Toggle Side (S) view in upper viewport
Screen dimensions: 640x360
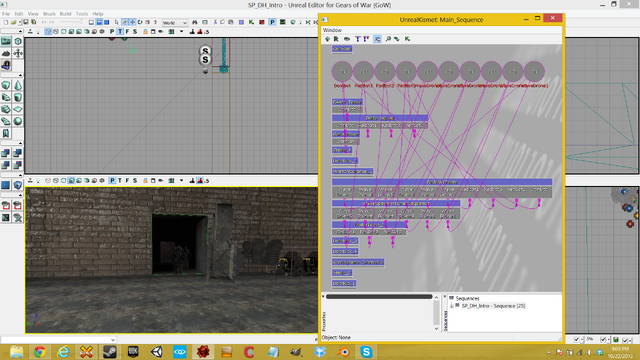coord(135,31)
